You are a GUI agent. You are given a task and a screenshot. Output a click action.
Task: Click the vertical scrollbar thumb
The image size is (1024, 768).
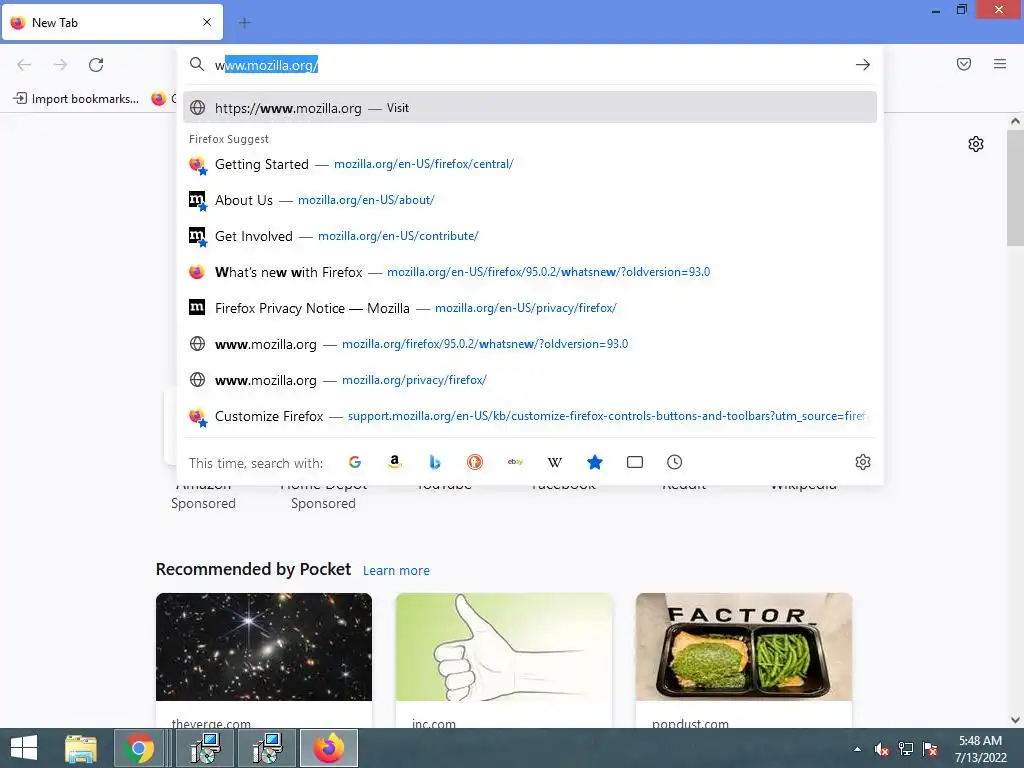click(x=1015, y=187)
